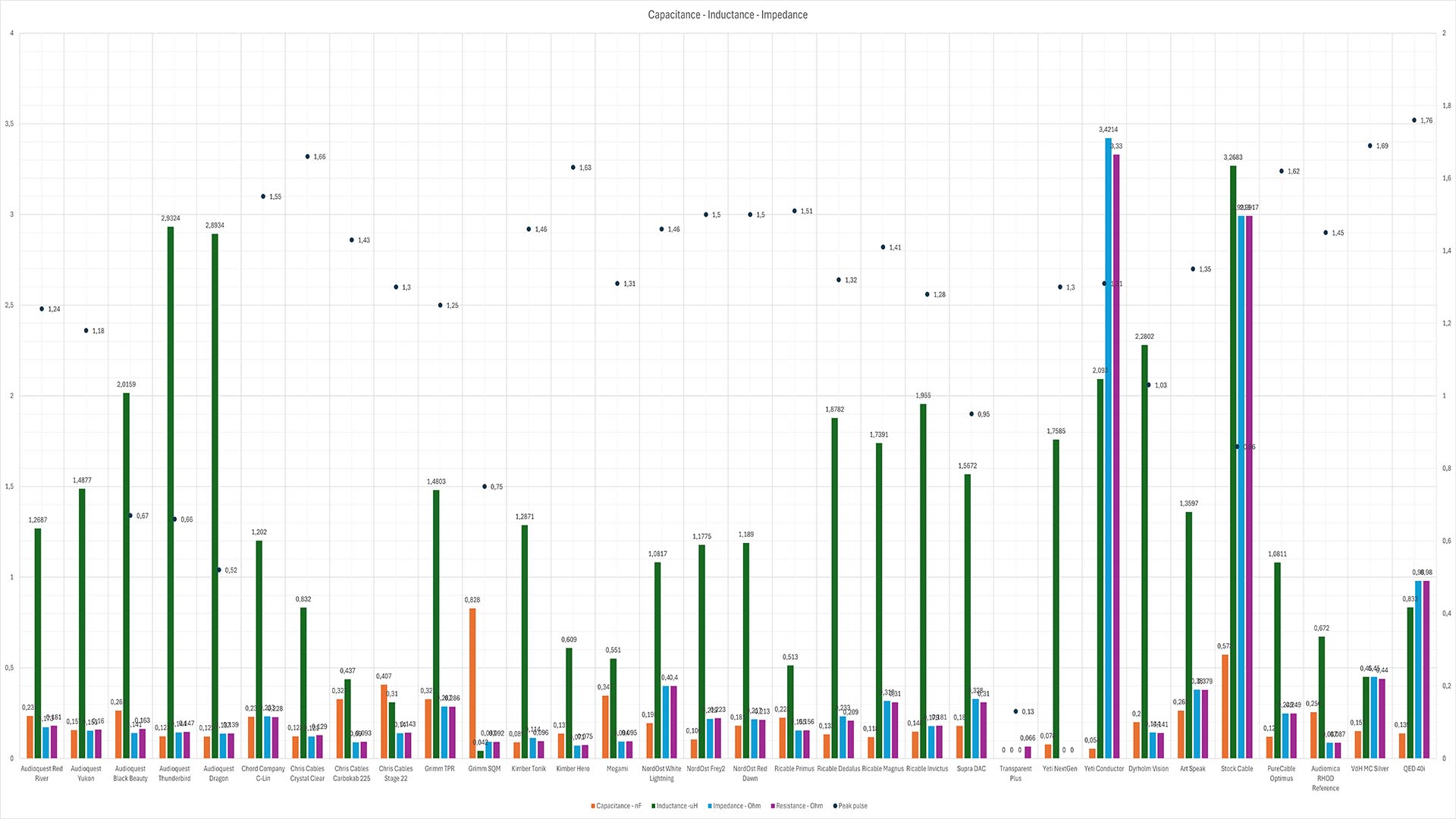
Task: Select the Supra DAC axis label
Action: [971, 769]
